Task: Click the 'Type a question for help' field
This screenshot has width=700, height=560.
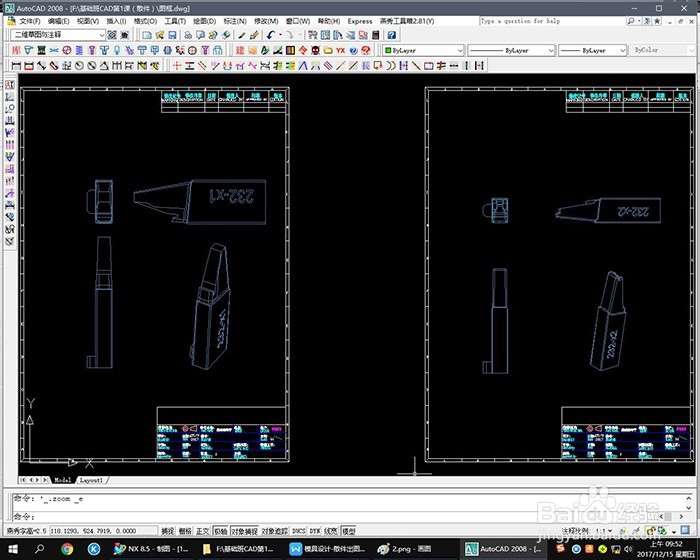Action: coord(552,21)
